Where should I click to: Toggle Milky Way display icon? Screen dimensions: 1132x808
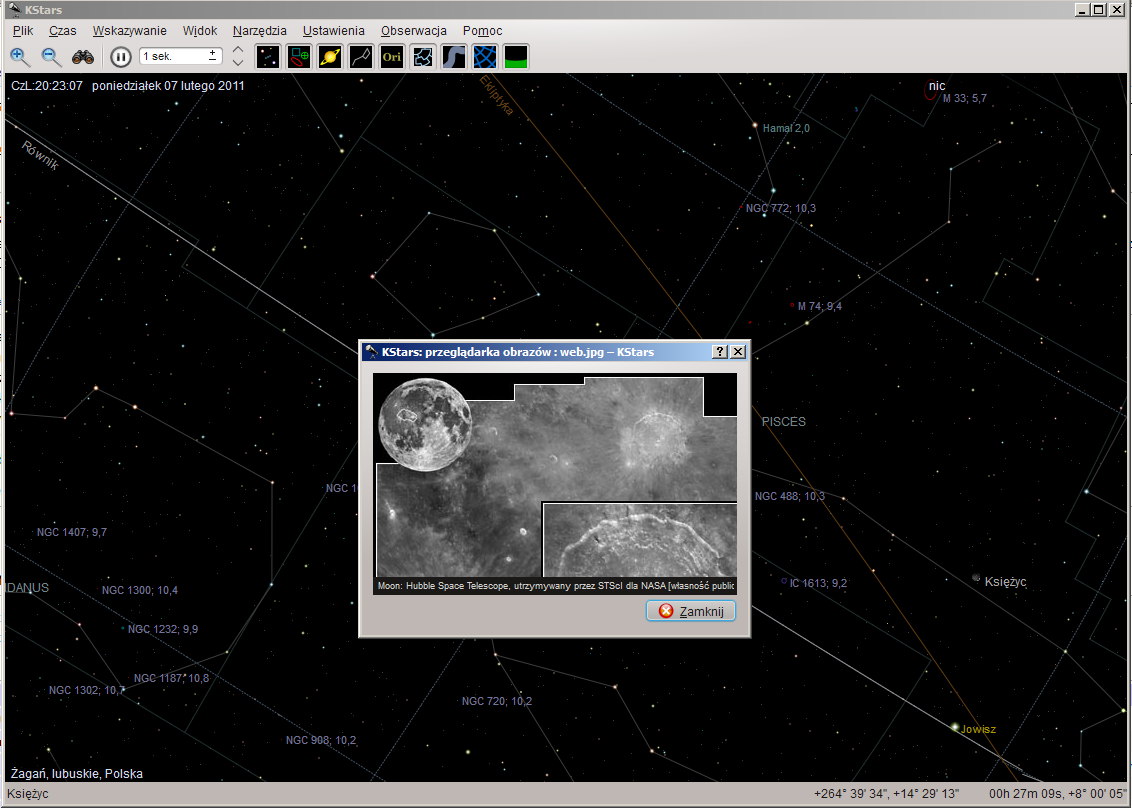pos(454,57)
